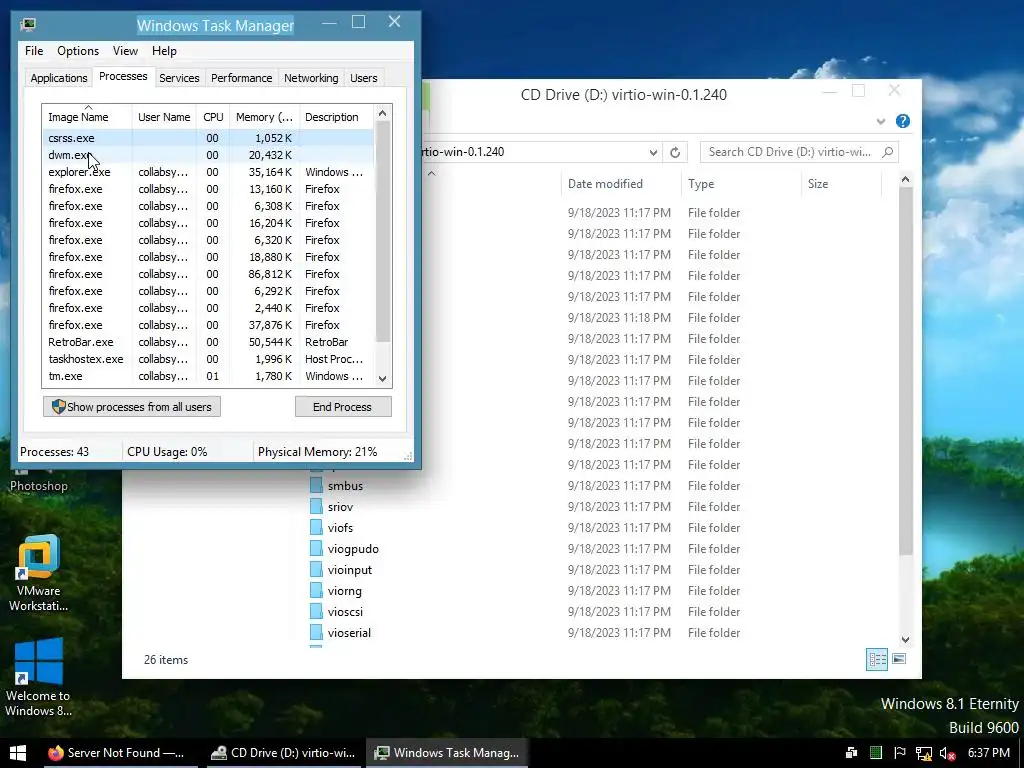
Task: Sort processes by Image Name column
Action: [88, 117]
